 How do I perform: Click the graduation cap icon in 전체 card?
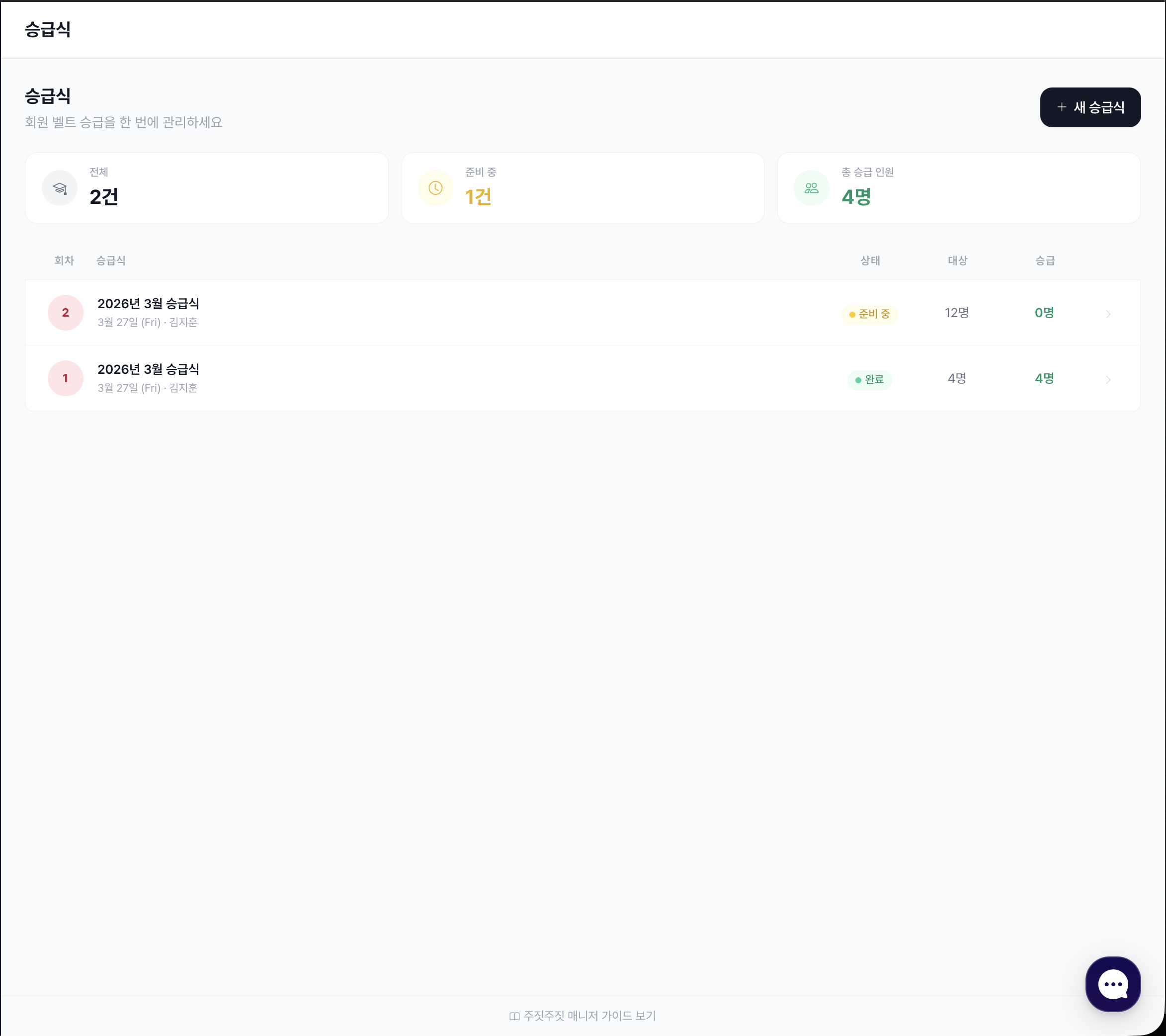[59, 188]
